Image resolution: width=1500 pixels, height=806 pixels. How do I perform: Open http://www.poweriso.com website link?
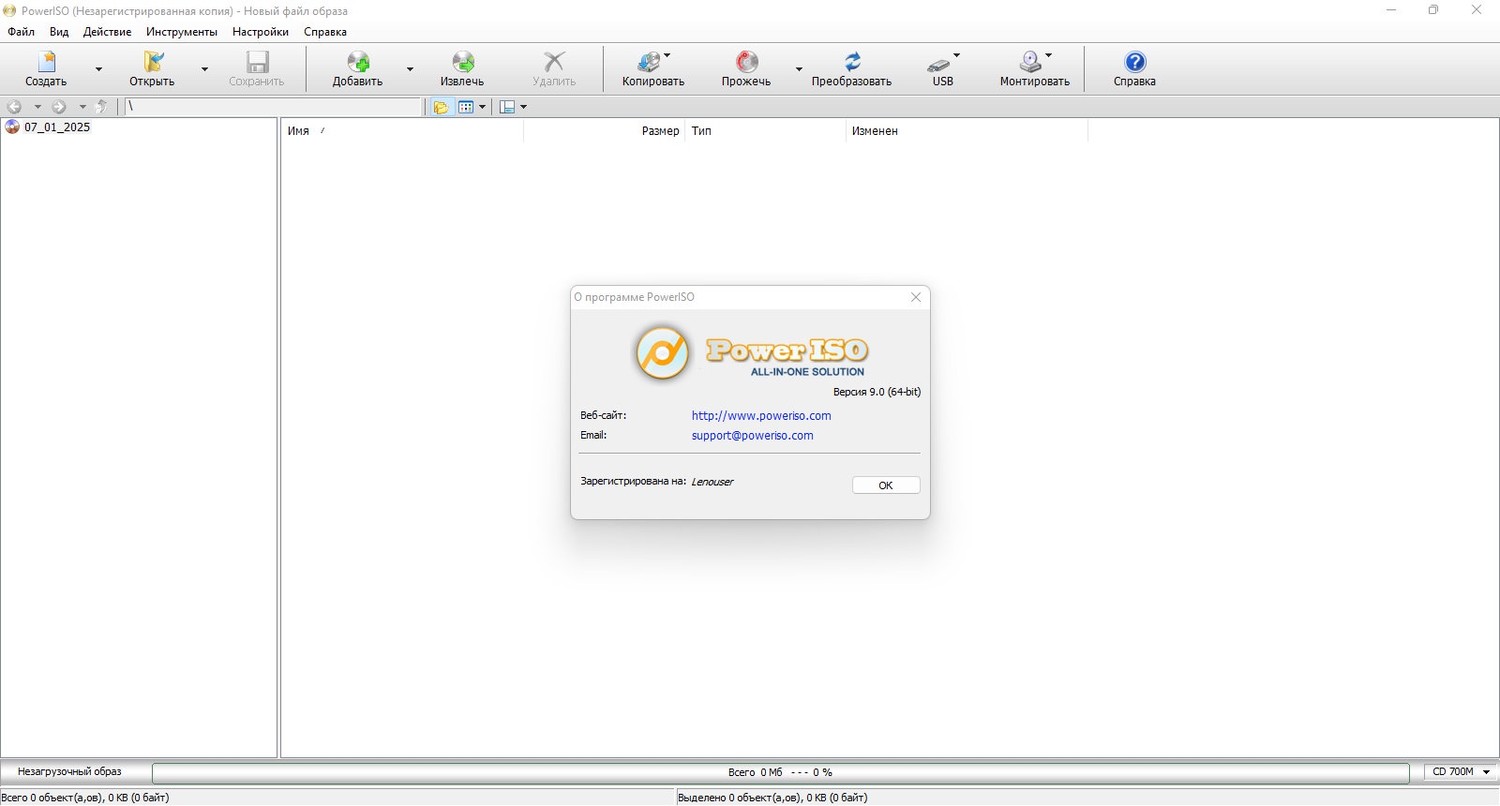click(761, 415)
